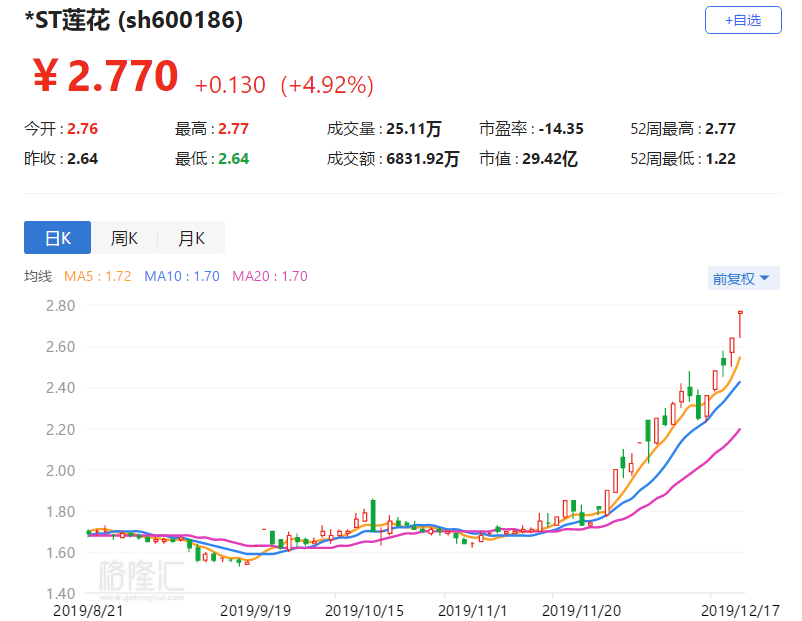Click the last candlestick near 2019/12/17
This screenshot has width=802, height=621.
coord(740,324)
